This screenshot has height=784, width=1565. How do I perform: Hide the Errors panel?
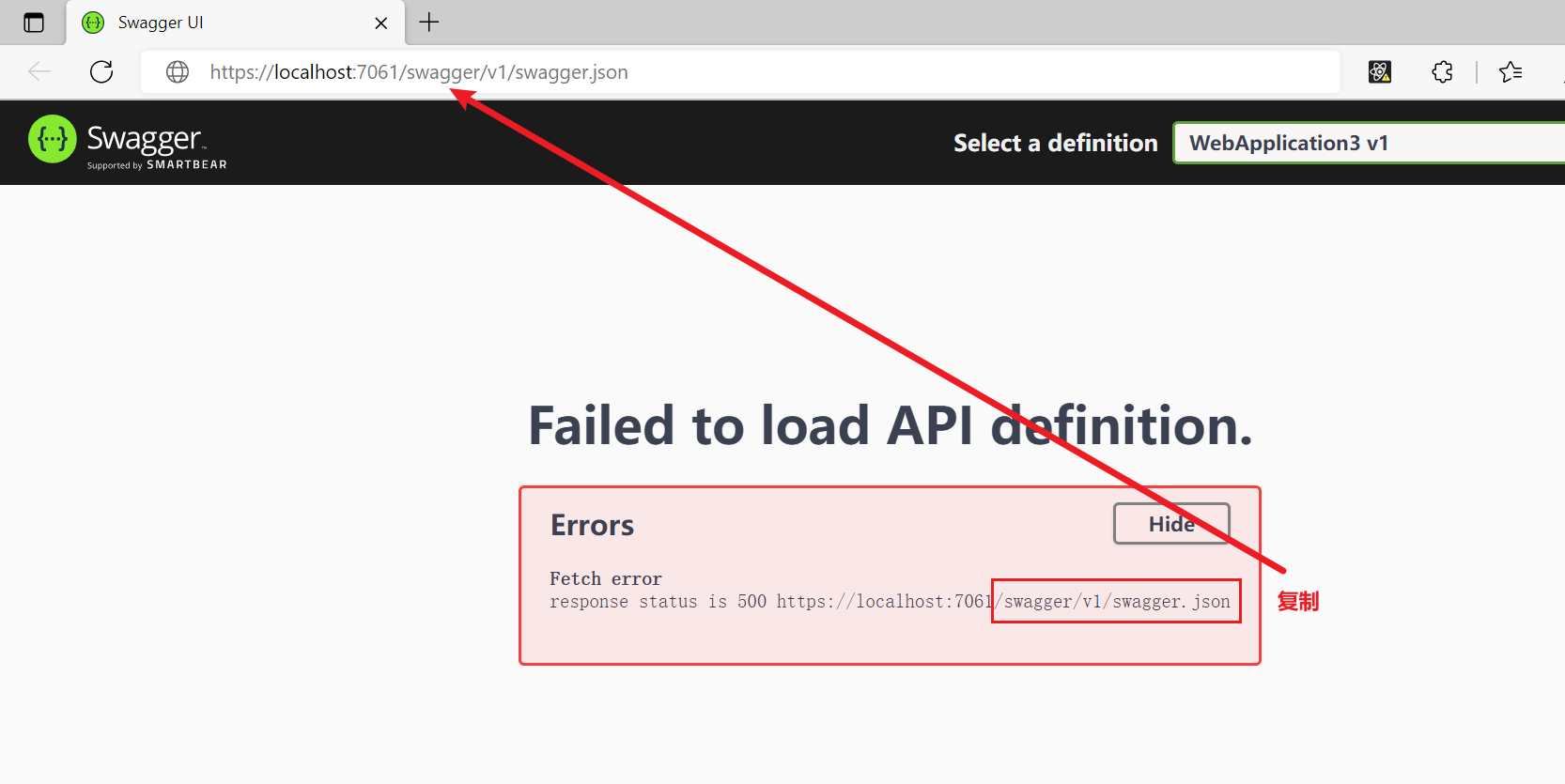[x=1170, y=524]
